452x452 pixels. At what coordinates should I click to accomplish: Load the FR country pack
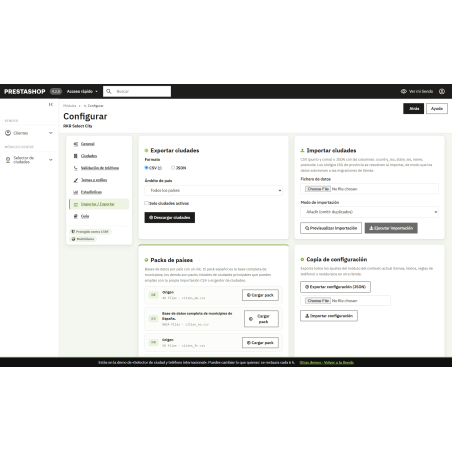(260, 343)
